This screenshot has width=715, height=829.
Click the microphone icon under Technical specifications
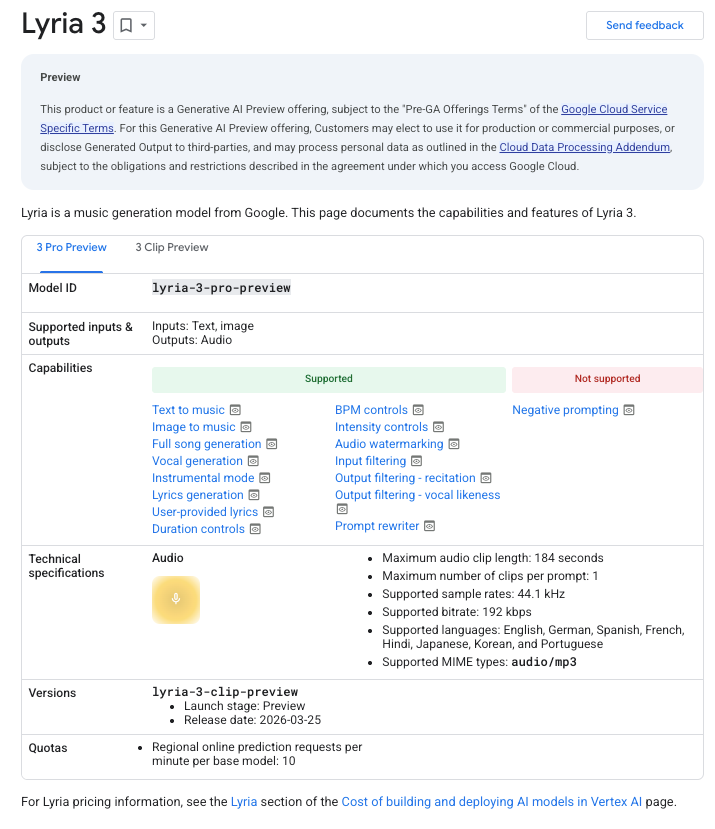[176, 600]
